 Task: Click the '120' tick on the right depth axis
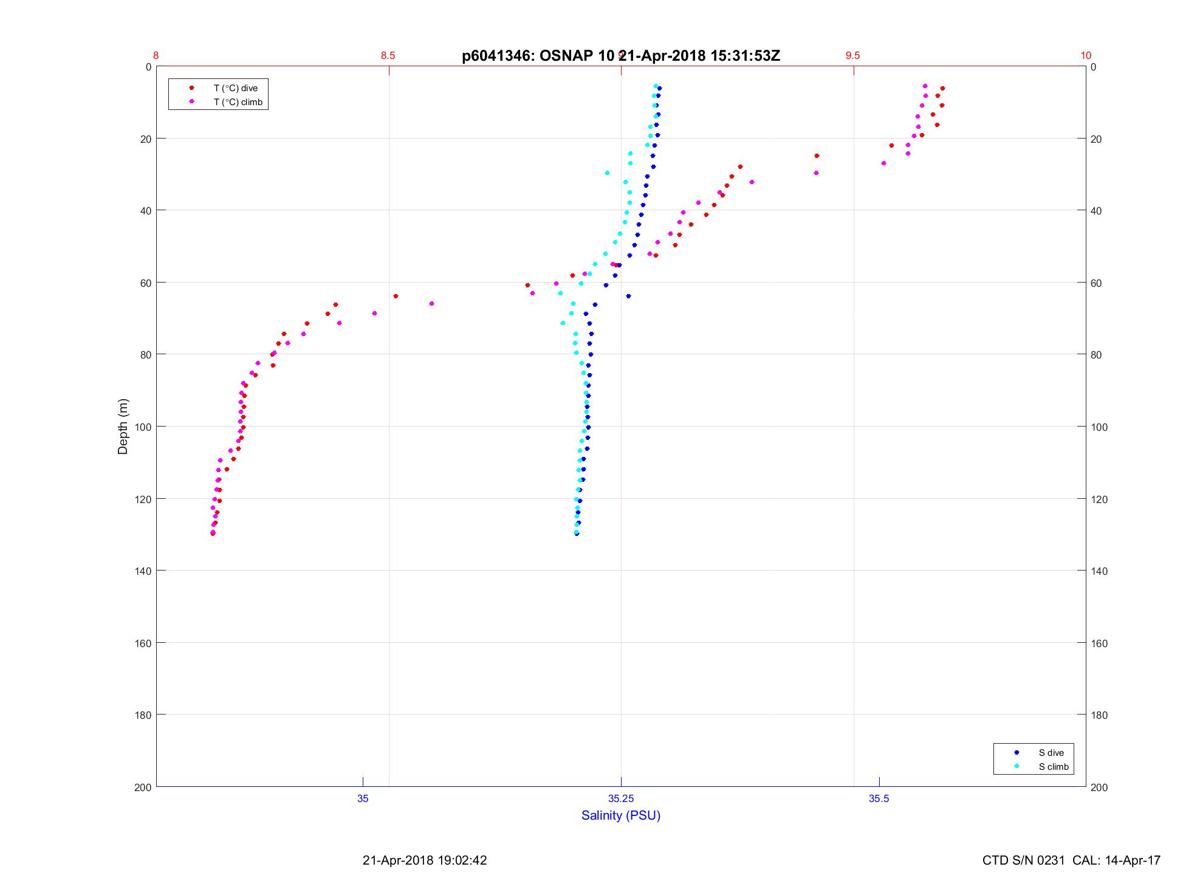pos(1100,499)
